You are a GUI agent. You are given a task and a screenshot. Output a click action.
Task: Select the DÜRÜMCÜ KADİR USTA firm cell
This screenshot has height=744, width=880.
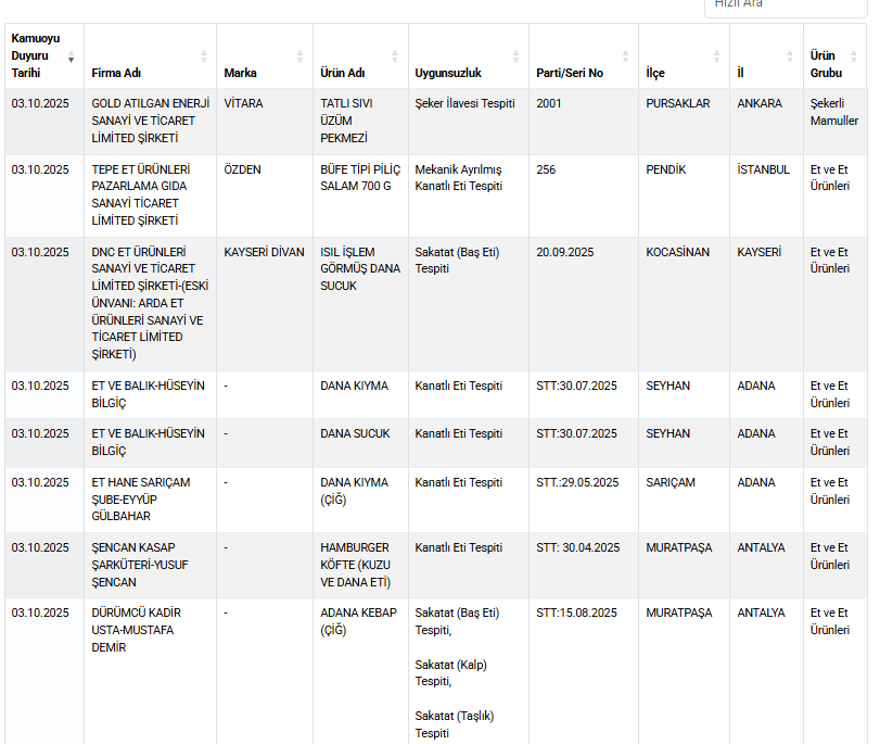point(137,629)
